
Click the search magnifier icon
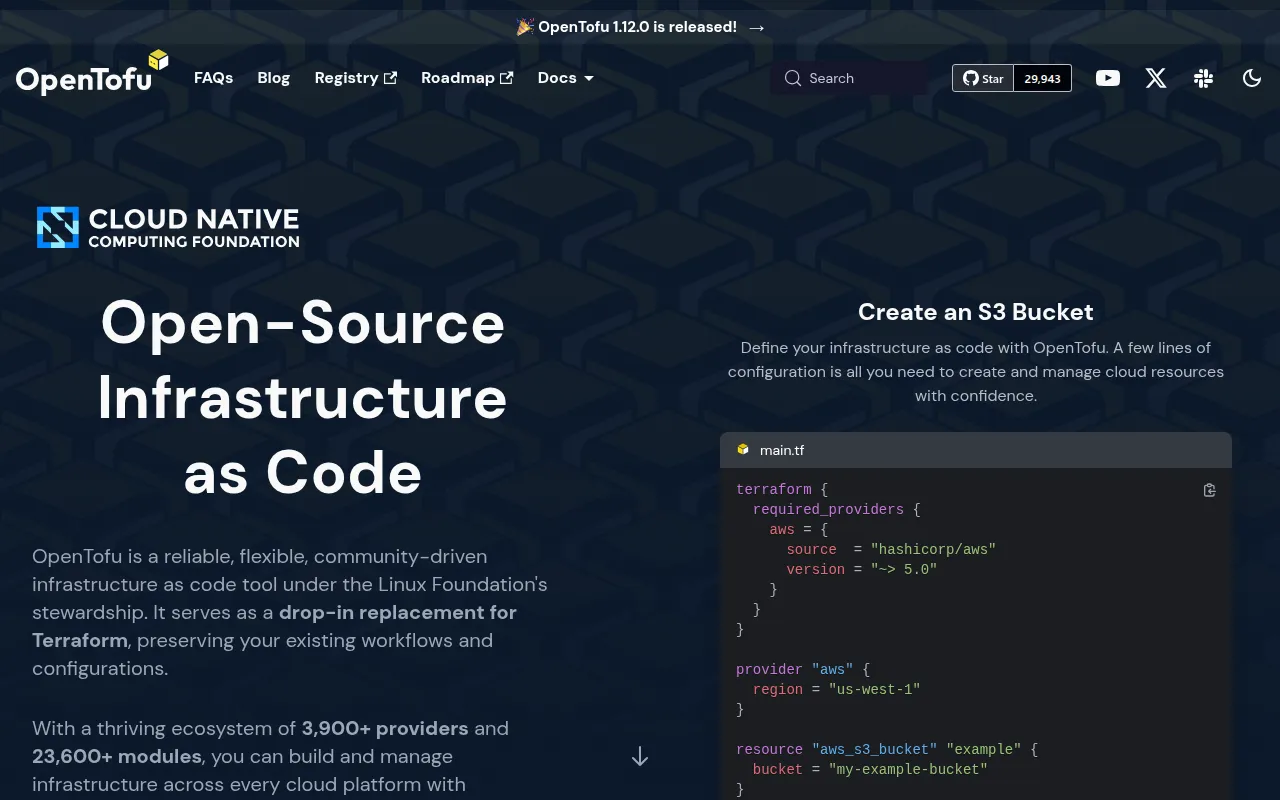pos(793,78)
